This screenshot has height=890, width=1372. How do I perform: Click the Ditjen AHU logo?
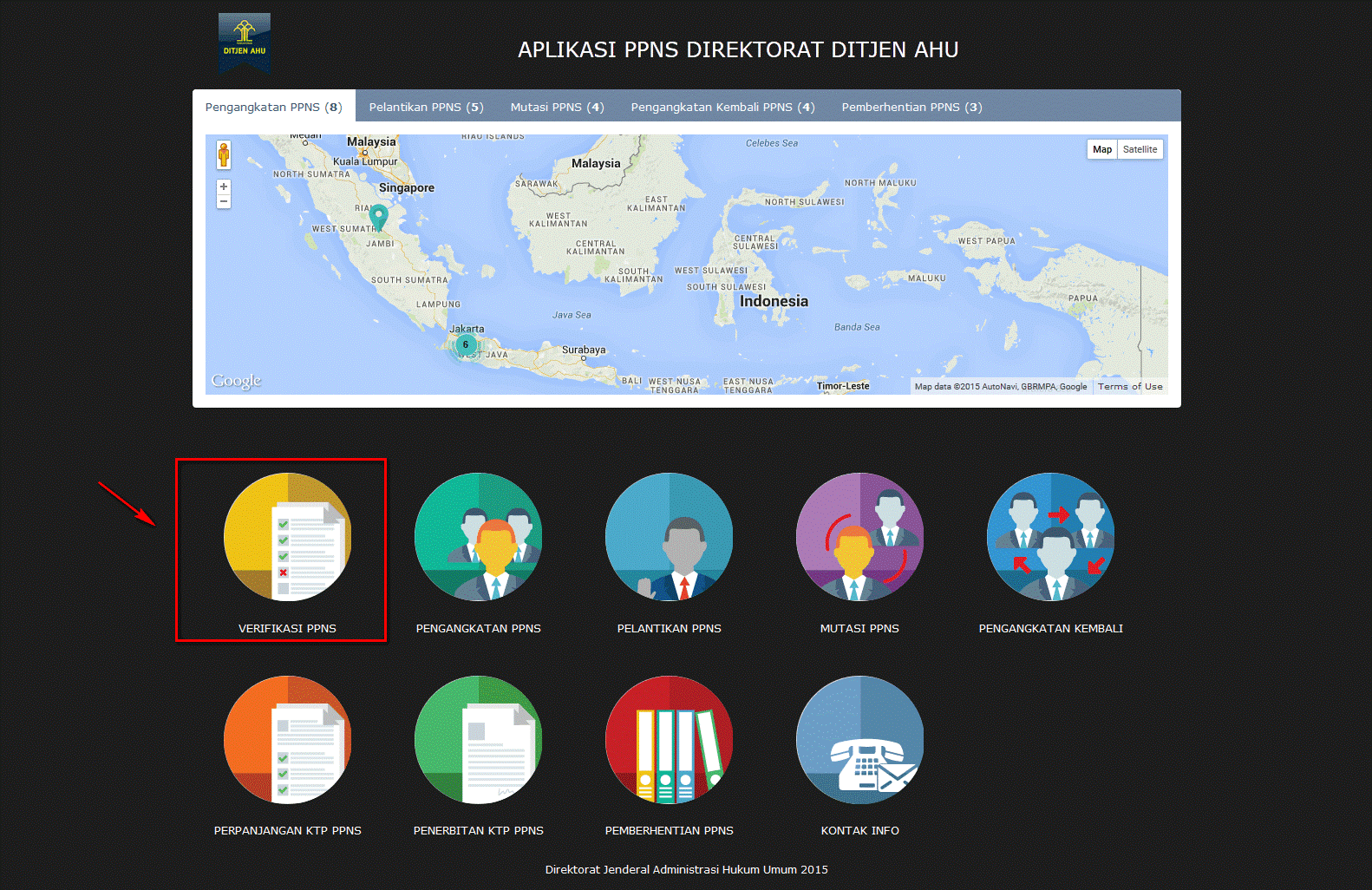(245, 42)
